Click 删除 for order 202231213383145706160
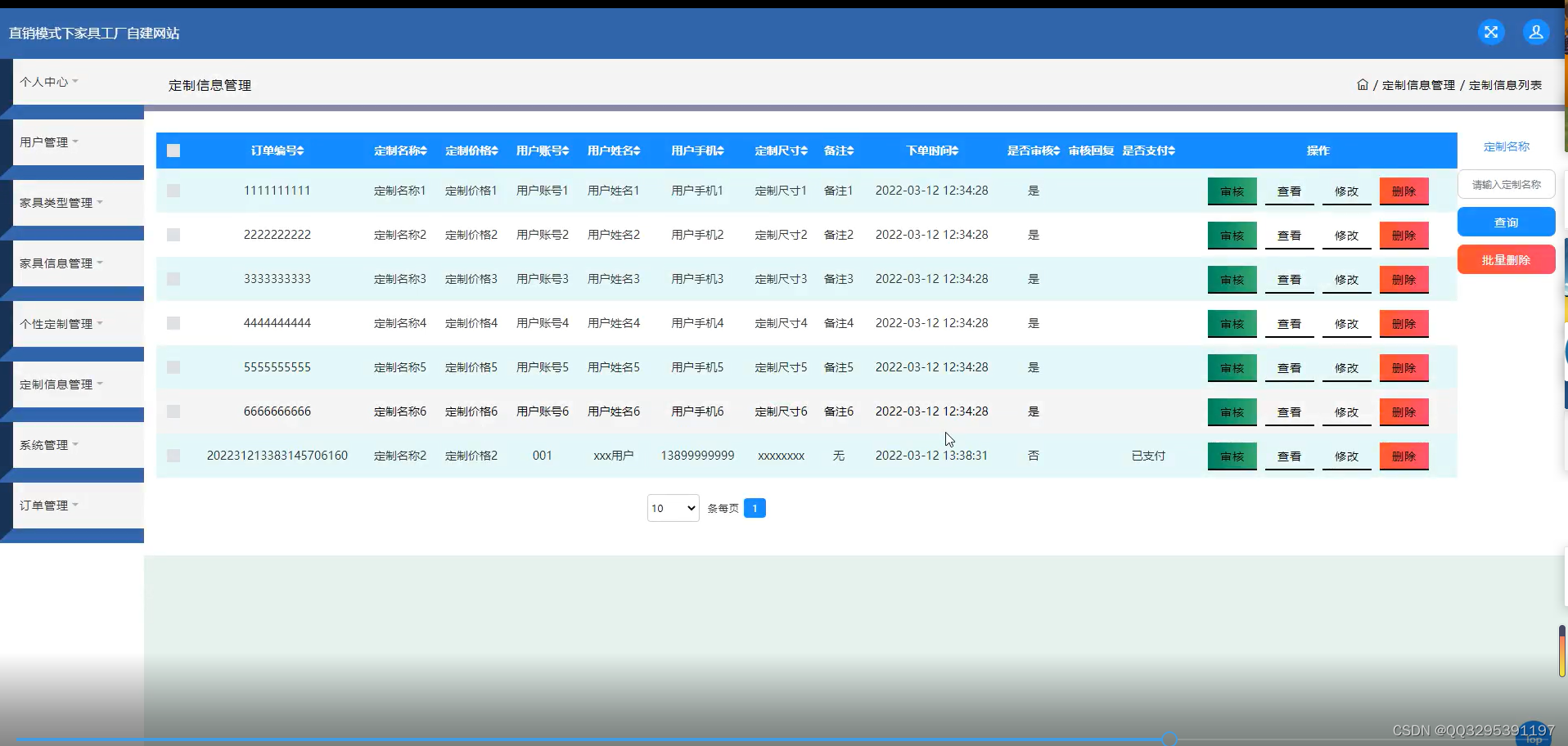The image size is (1568, 746). pos(1404,456)
